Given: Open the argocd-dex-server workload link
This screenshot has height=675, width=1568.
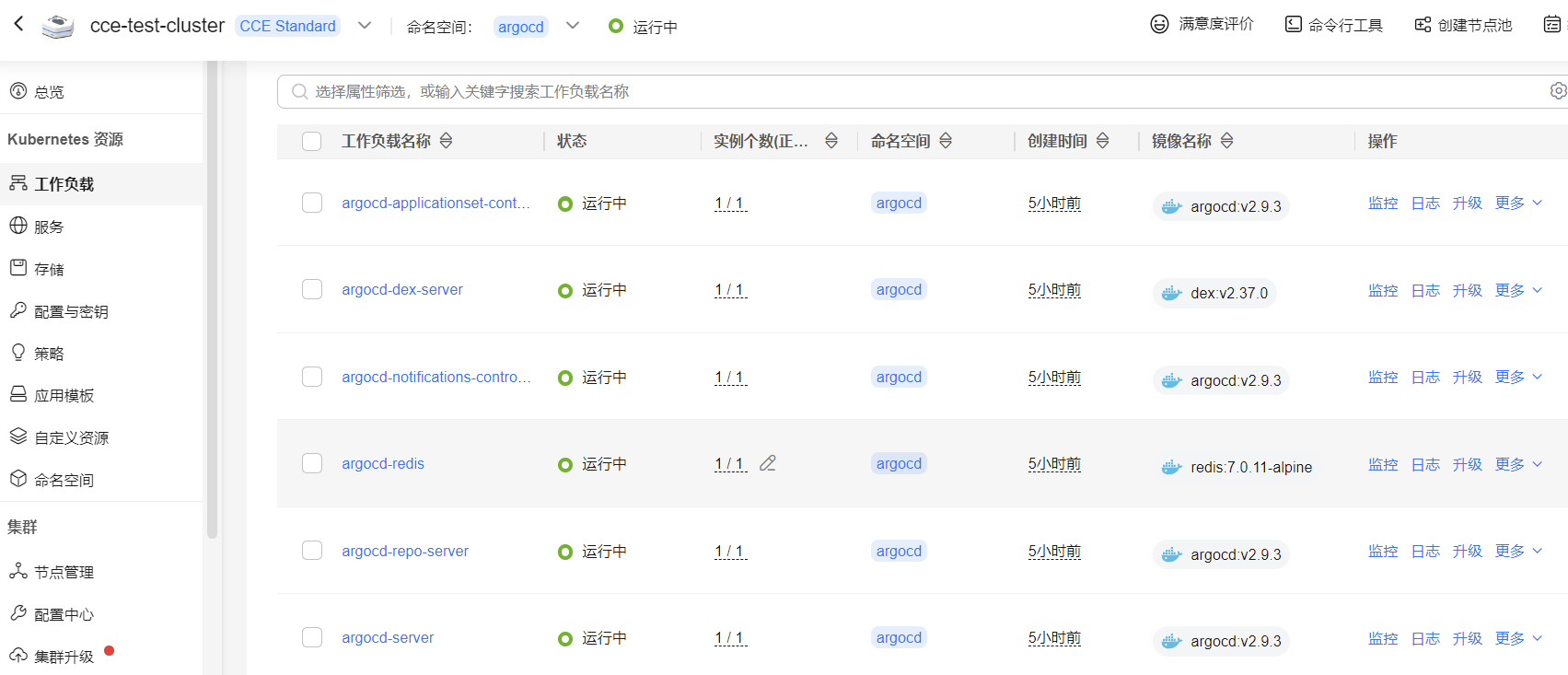Looking at the screenshot, I should point(402,289).
